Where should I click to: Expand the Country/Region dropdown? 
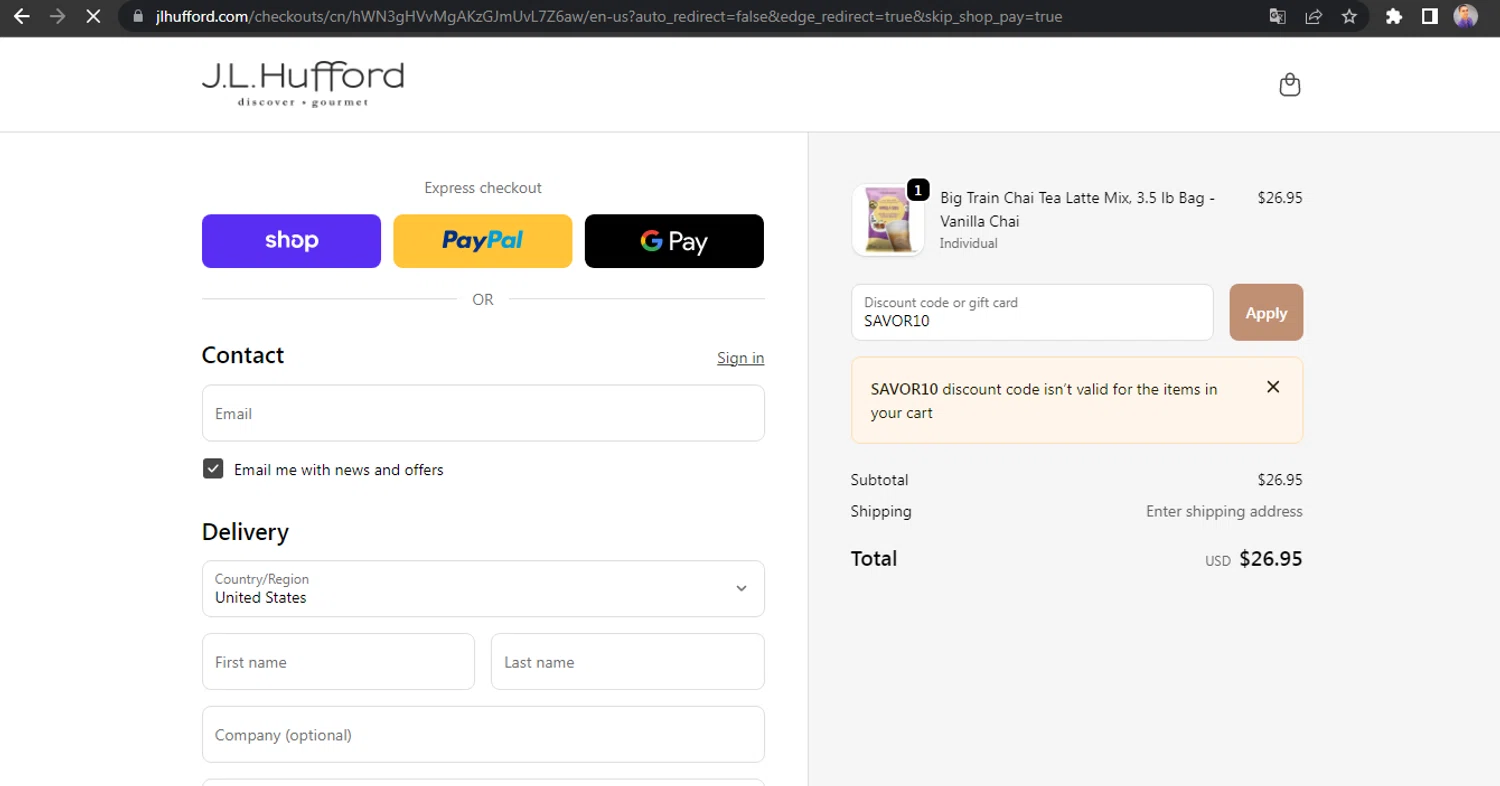[483, 588]
